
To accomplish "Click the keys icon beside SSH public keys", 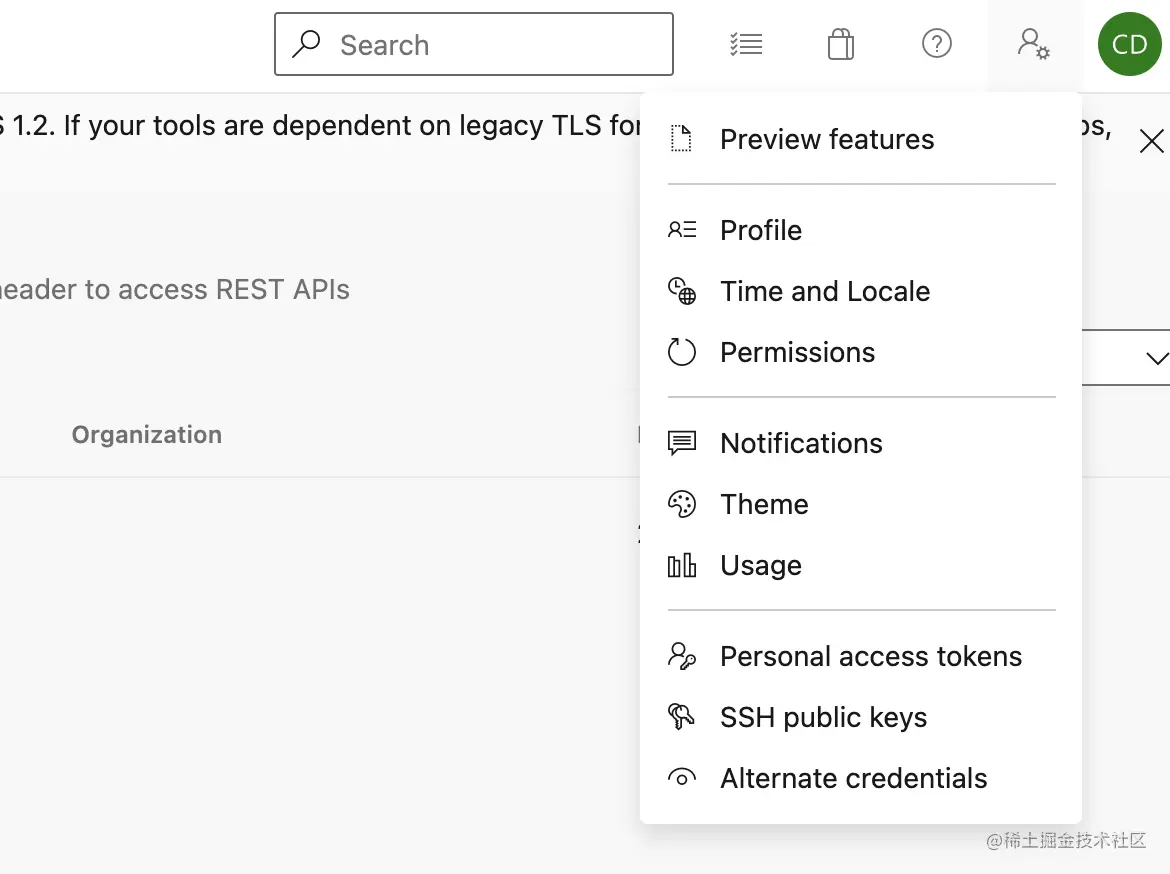I will [x=682, y=717].
